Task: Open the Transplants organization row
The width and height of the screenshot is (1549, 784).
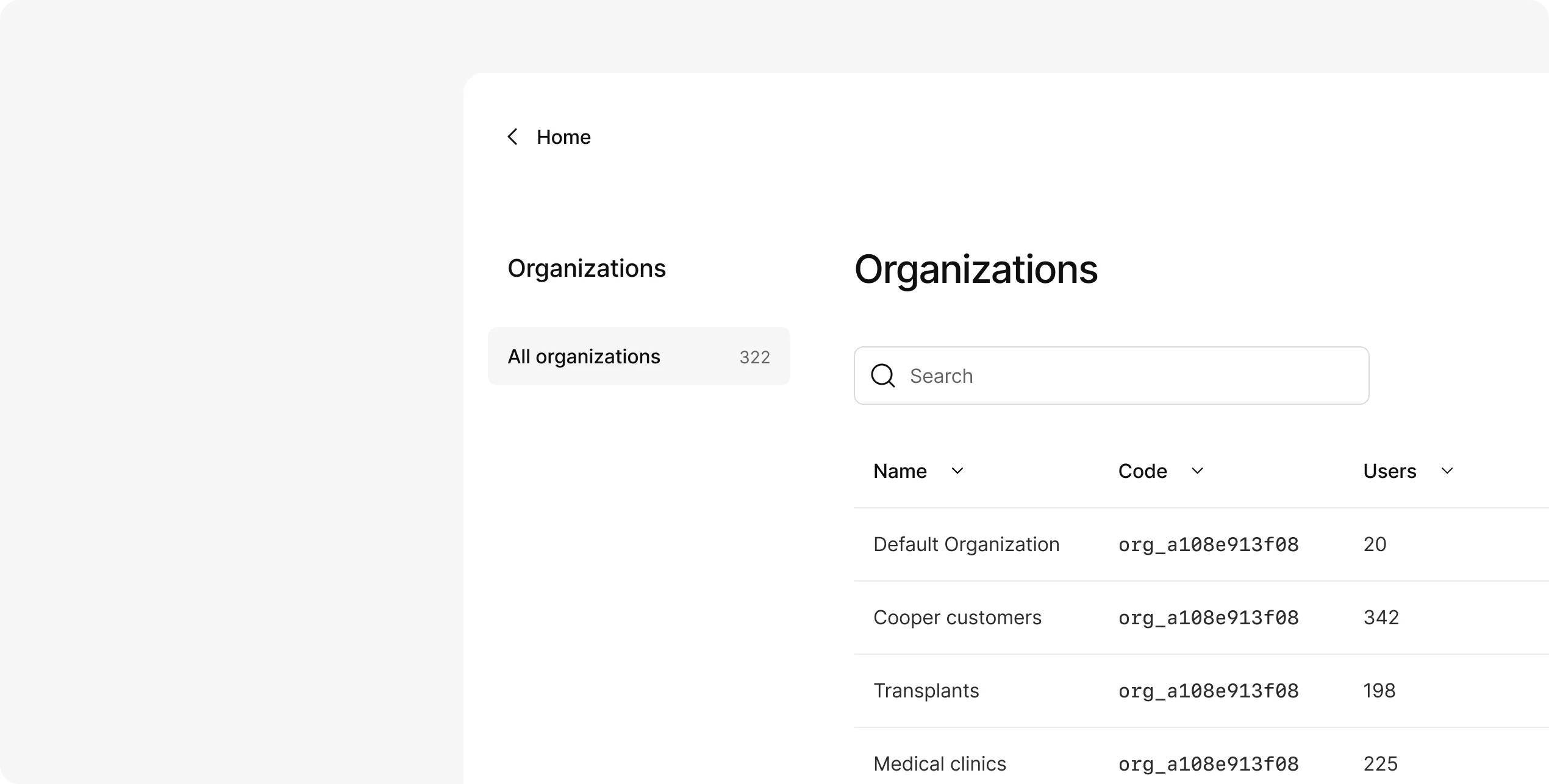Action: point(926,690)
